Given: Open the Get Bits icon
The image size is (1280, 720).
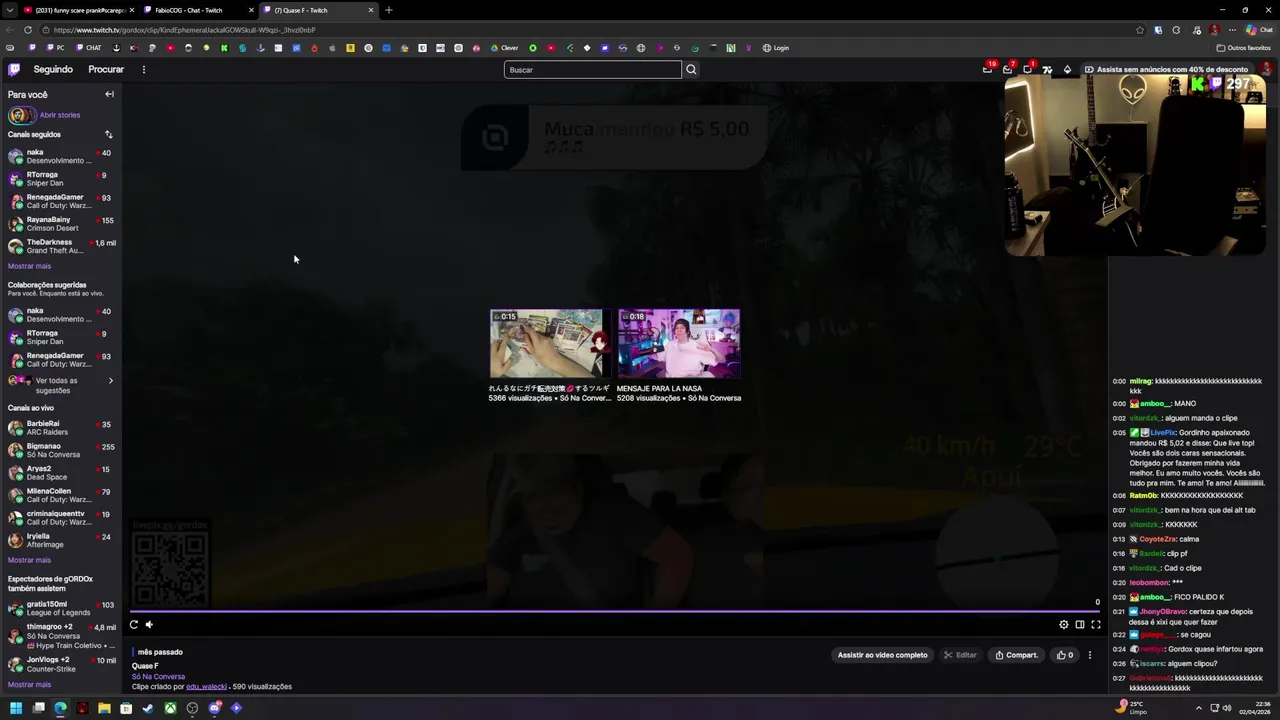Looking at the screenshot, I should (1067, 69).
